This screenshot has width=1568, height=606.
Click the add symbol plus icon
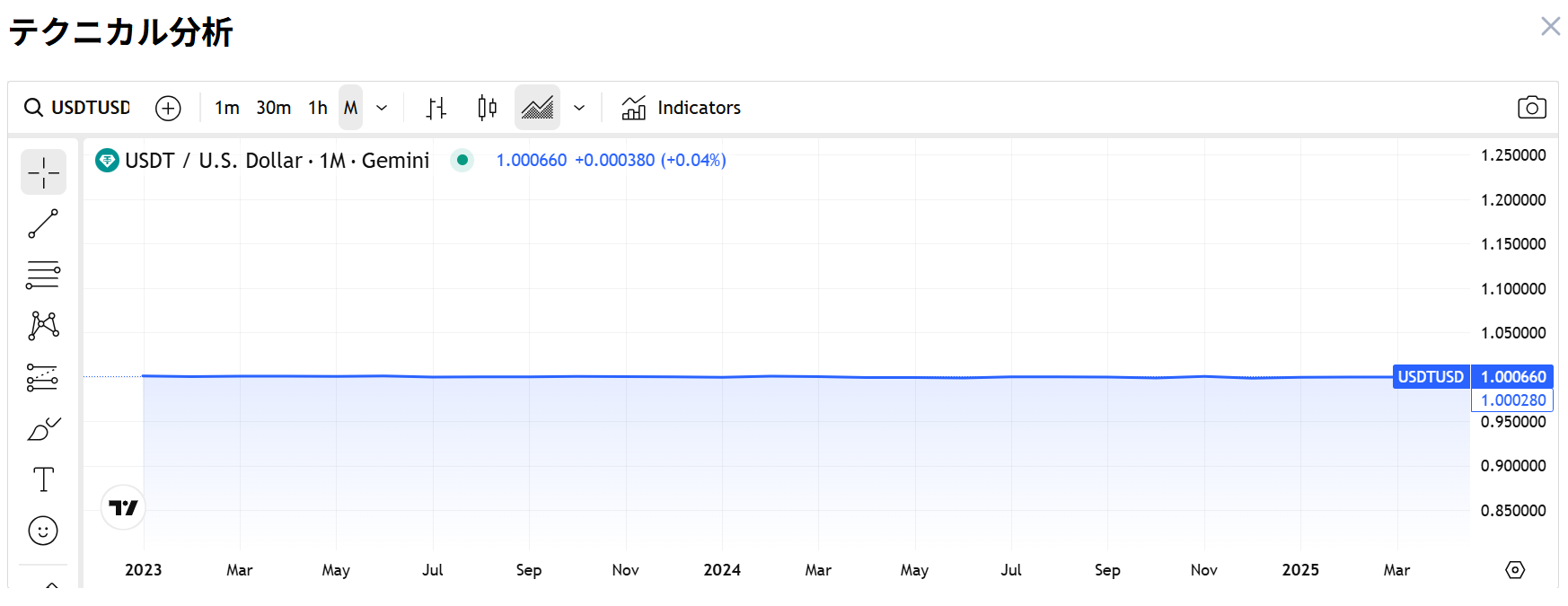pos(168,108)
